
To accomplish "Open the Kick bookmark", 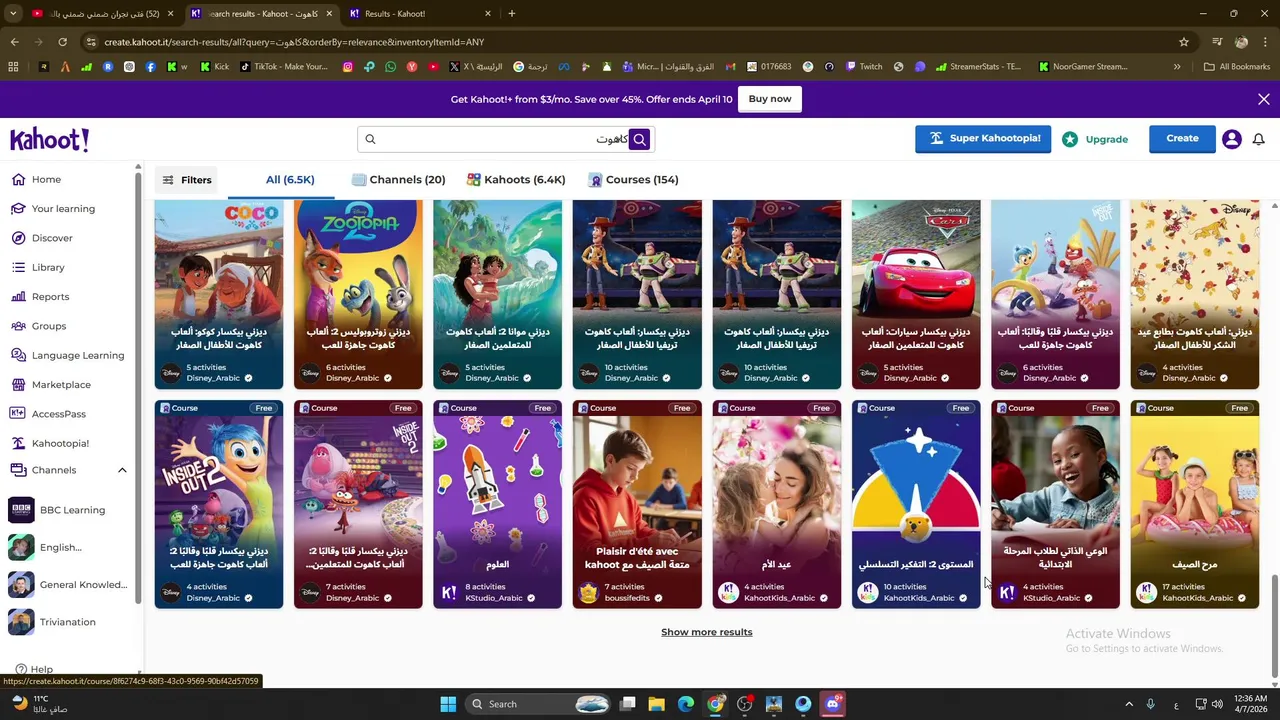I will click(x=214, y=67).
